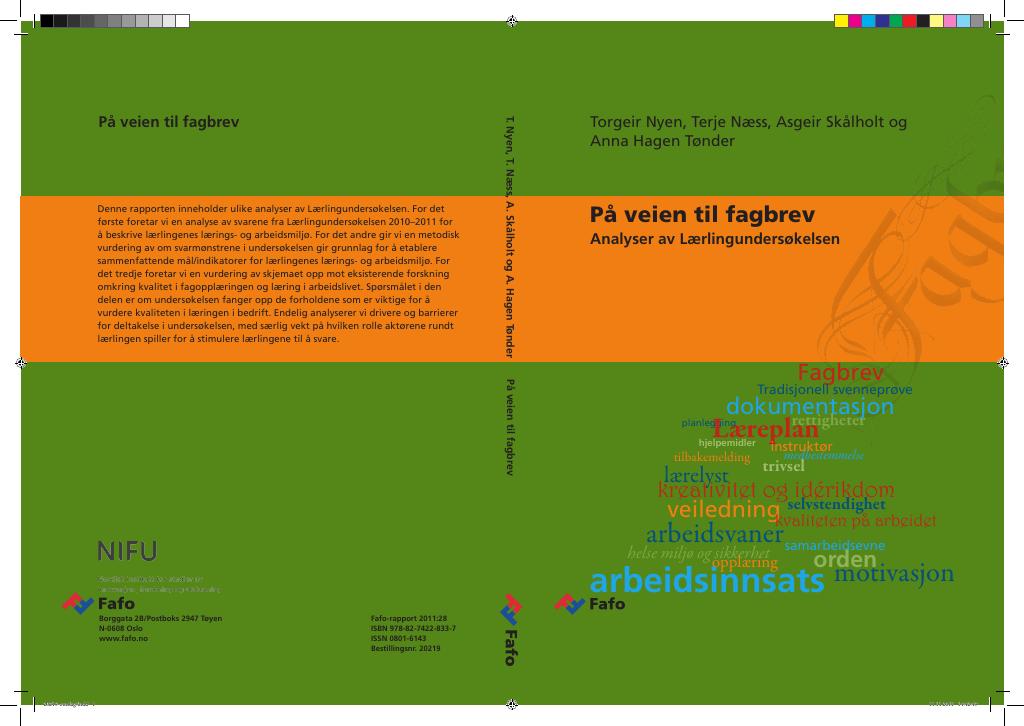The image size is (1024, 726).
Task: Click the red 'Læreplan' word
Action: pos(765,429)
